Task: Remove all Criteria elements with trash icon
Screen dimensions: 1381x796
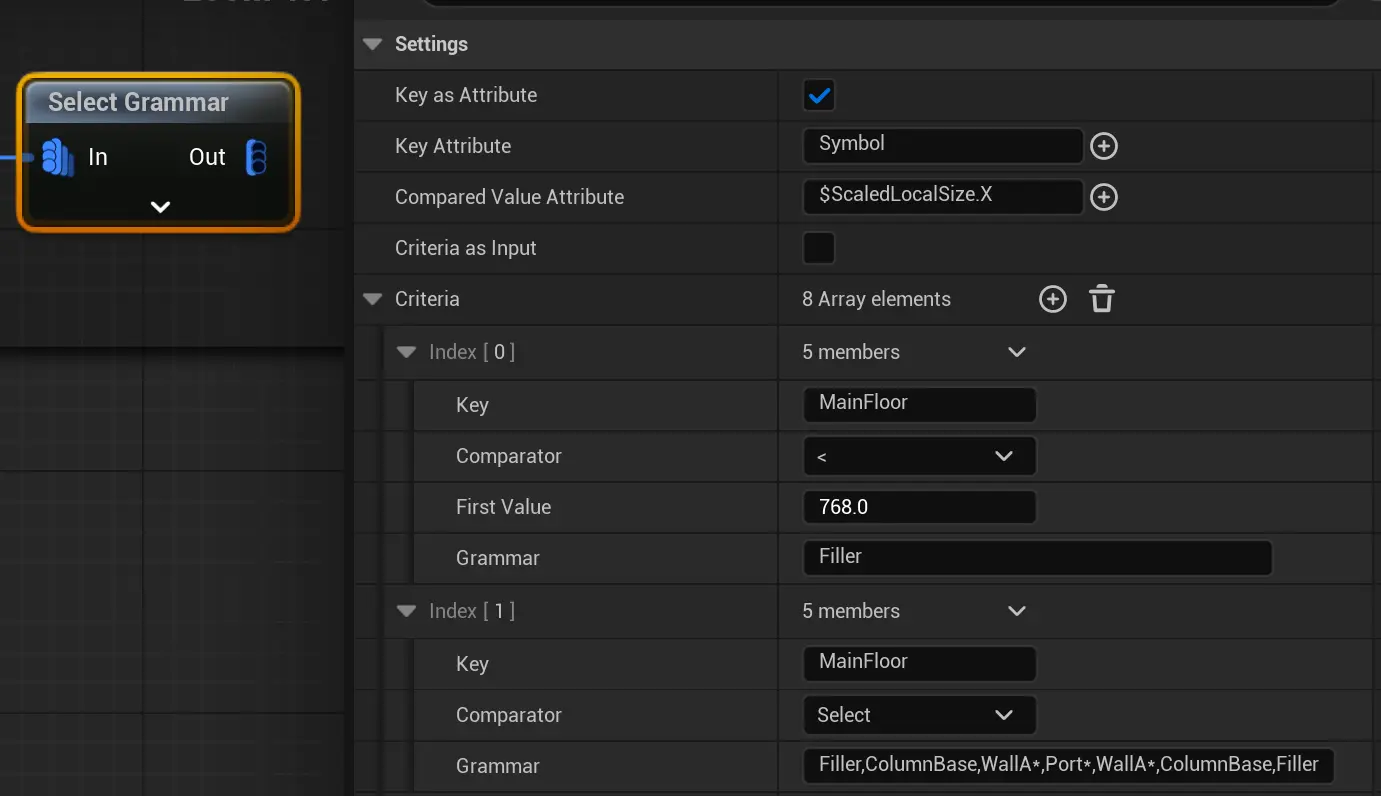Action: pos(1101,299)
